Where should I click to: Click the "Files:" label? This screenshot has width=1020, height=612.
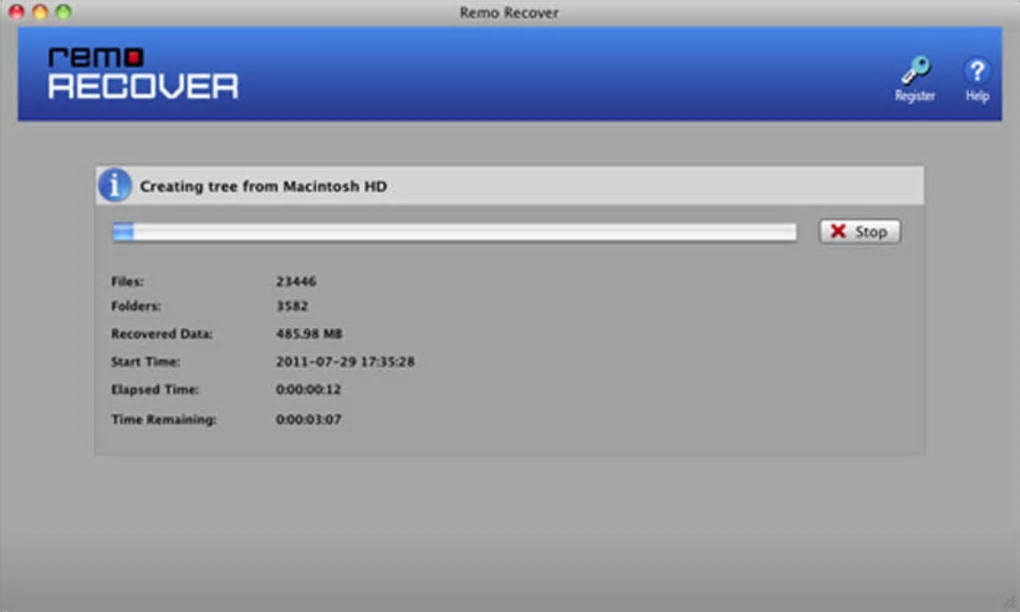(x=128, y=282)
